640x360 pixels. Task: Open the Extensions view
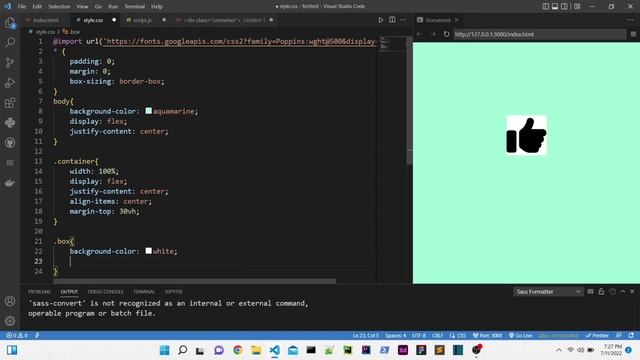pyautogui.click(x=10, y=102)
